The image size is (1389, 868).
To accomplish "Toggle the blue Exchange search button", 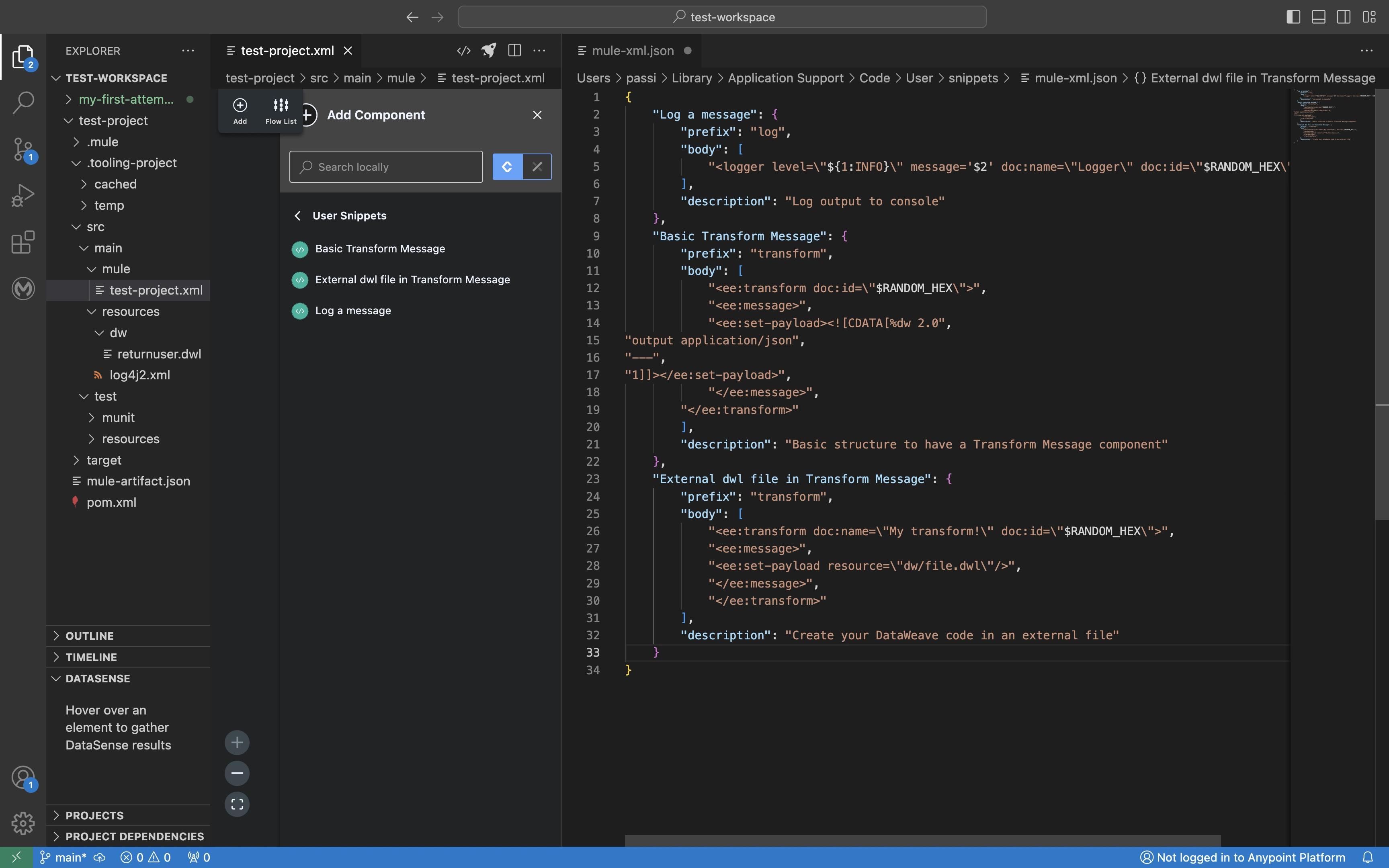I will coord(507,166).
